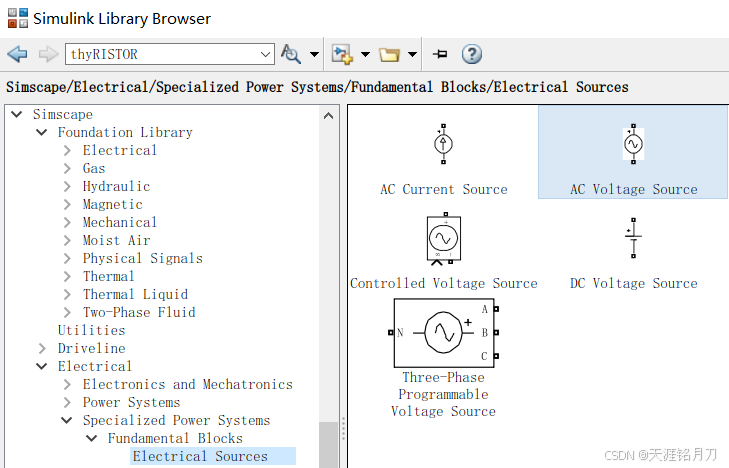Click the AC Voltage Source label
This screenshot has height=468, width=729.
(x=634, y=190)
